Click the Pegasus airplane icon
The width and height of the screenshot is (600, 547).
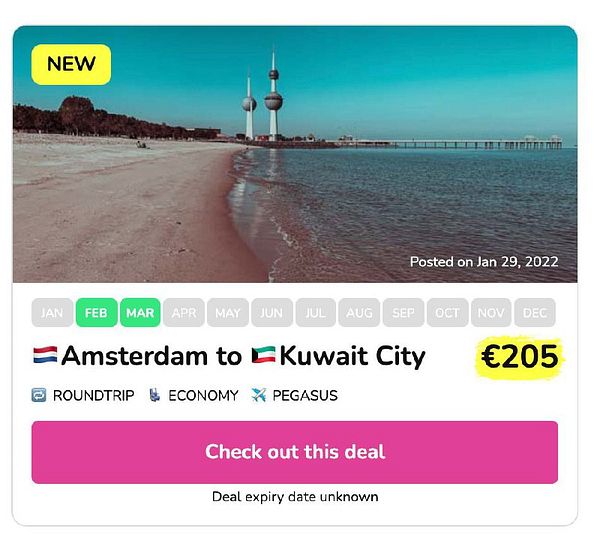tap(259, 395)
